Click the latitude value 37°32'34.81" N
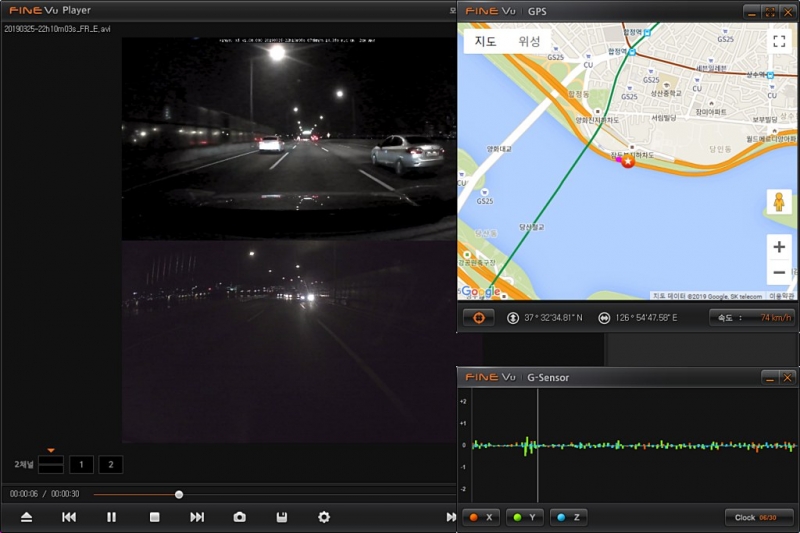 pyautogui.click(x=553, y=318)
